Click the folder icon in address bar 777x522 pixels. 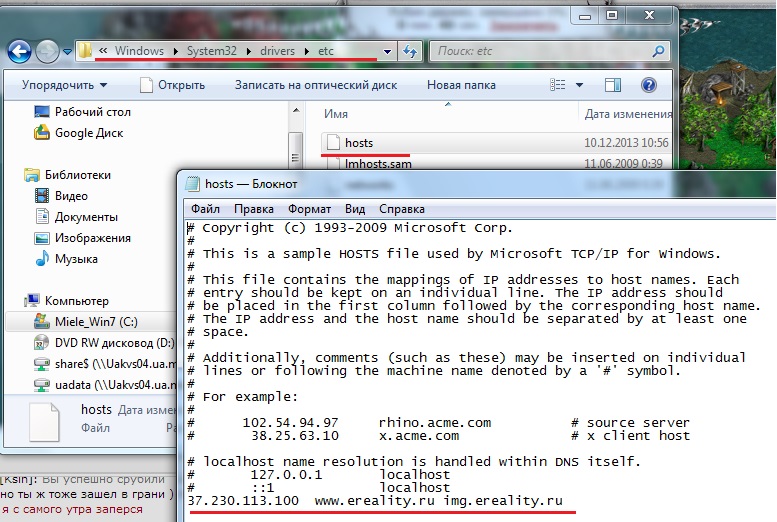pyautogui.click(x=85, y=51)
